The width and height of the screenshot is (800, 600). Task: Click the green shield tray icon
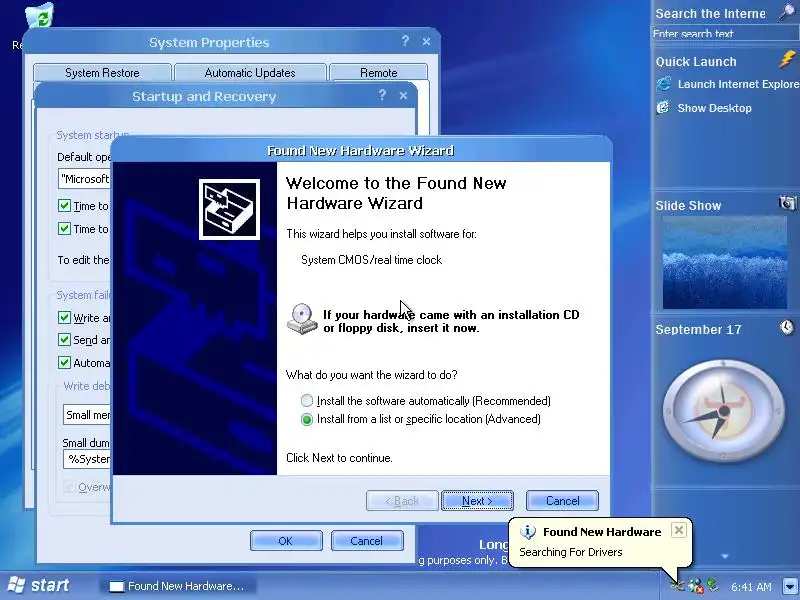click(713, 585)
